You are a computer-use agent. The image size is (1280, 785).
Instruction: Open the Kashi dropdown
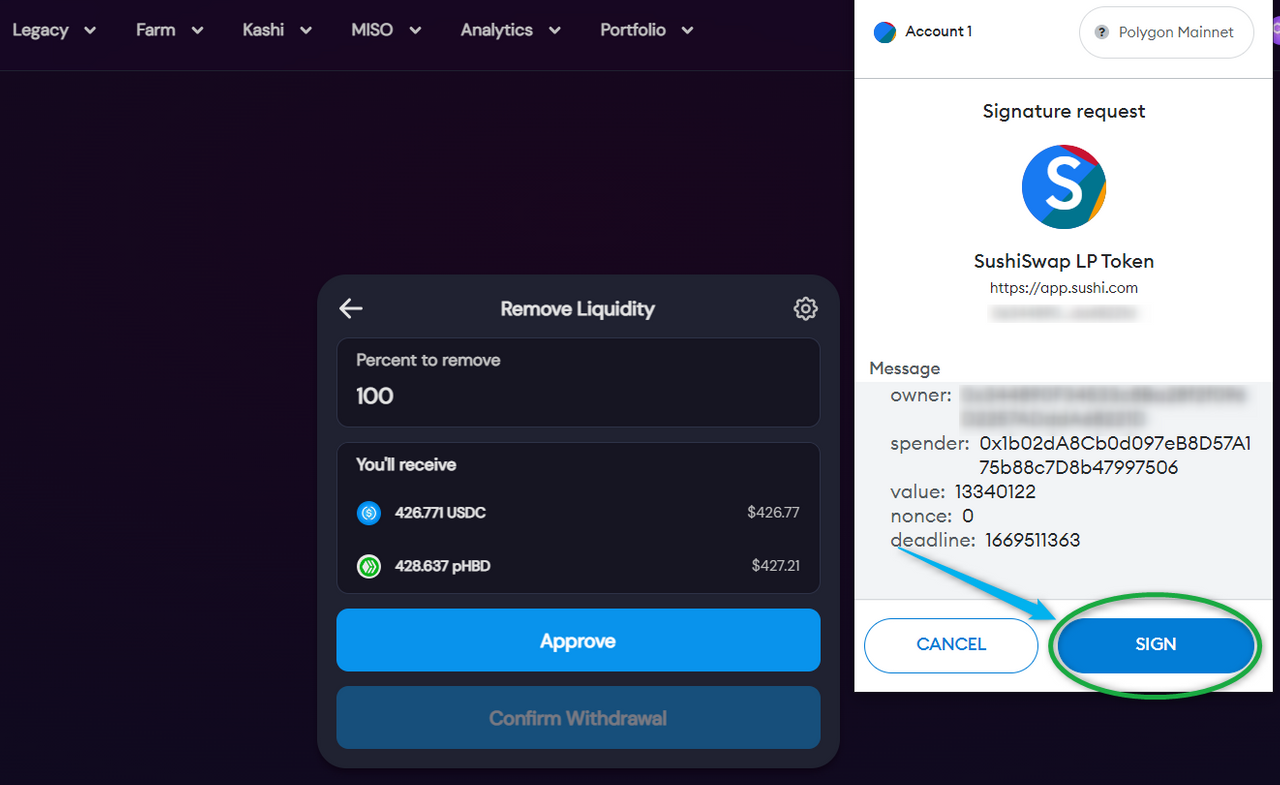click(x=277, y=30)
